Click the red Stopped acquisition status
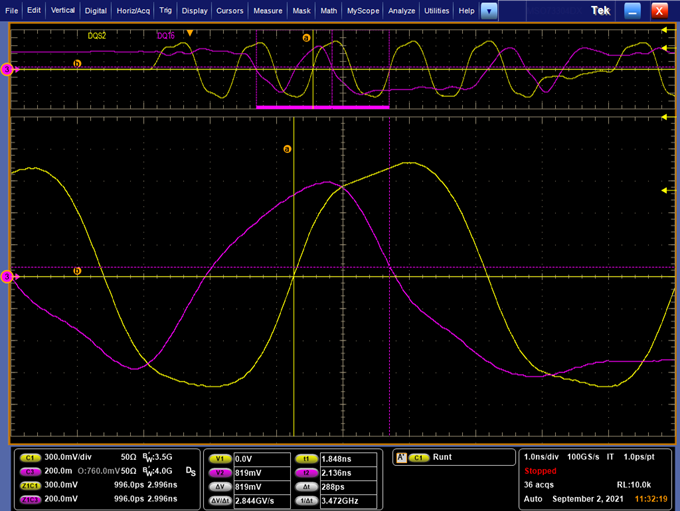The height and width of the screenshot is (511, 680). (541, 469)
